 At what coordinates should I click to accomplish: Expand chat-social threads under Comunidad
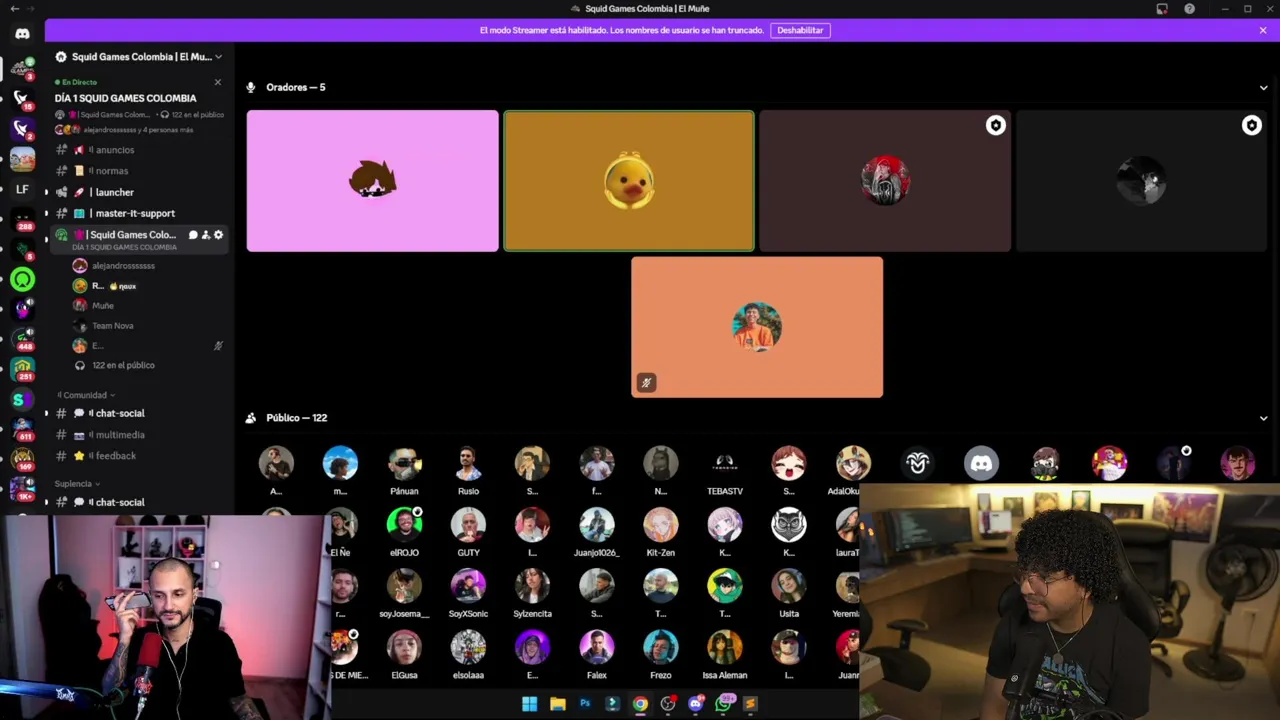pyautogui.click(x=46, y=413)
